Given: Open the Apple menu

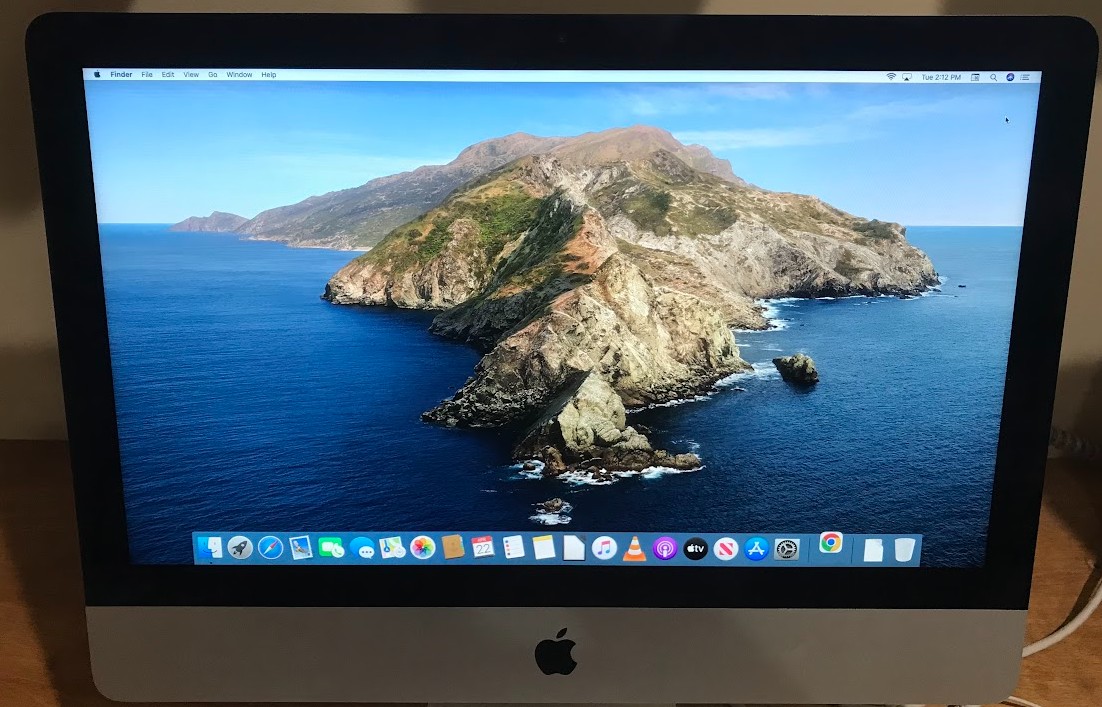Looking at the screenshot, I should [x=96, y=74].
